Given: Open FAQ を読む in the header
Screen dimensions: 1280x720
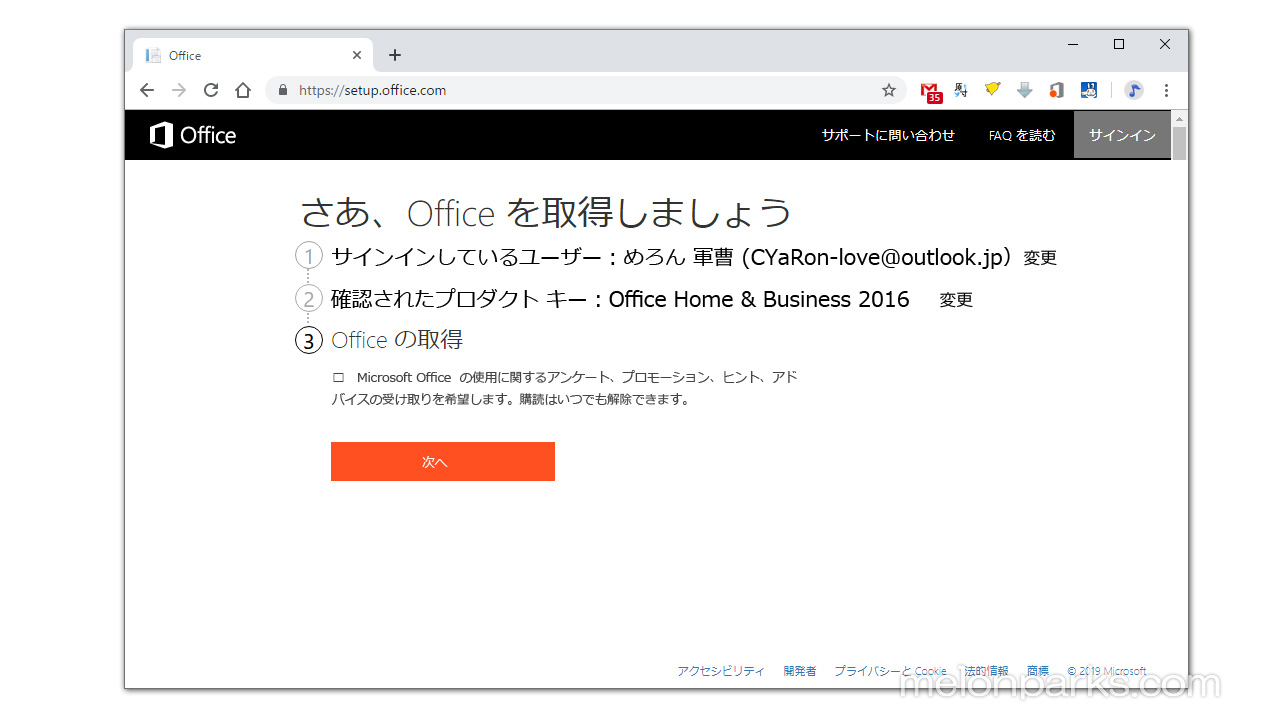Looking at the screenshot, I should (1022, 135).
